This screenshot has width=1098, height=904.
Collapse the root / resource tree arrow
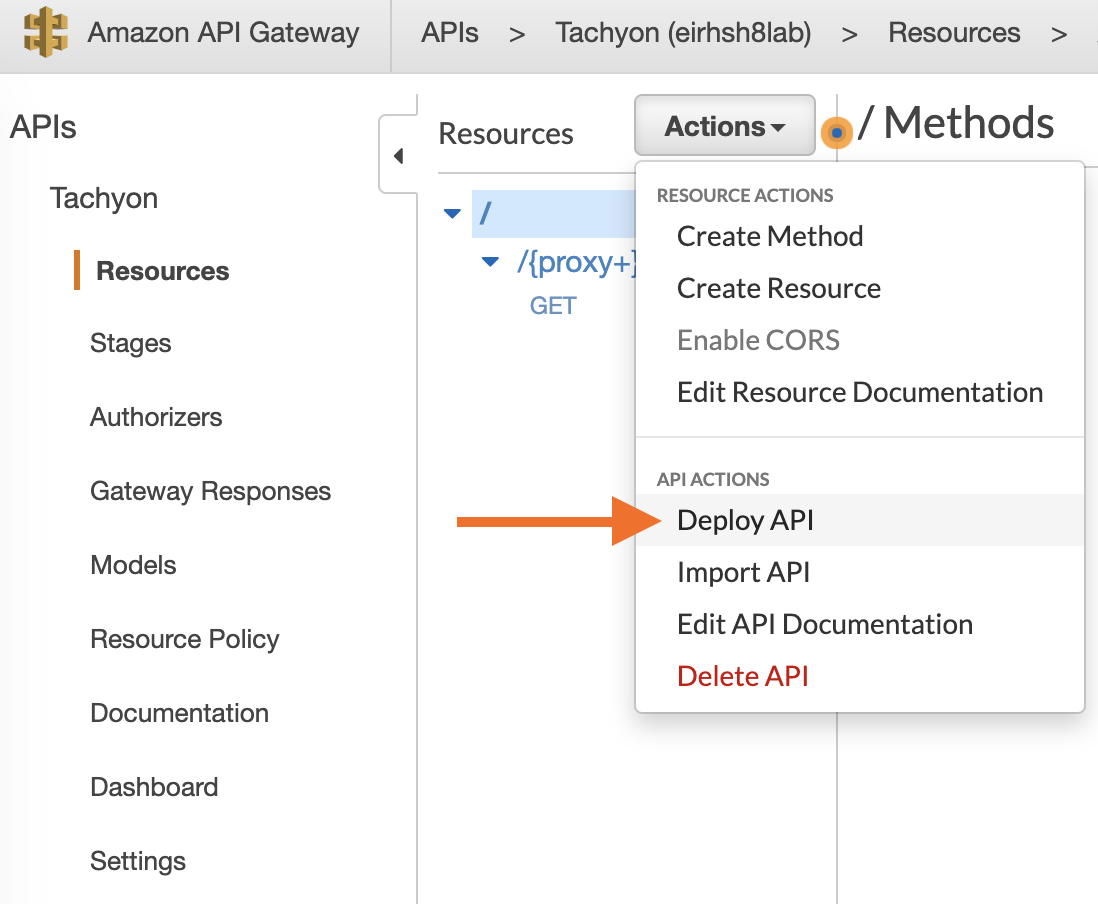click(452, 213)
